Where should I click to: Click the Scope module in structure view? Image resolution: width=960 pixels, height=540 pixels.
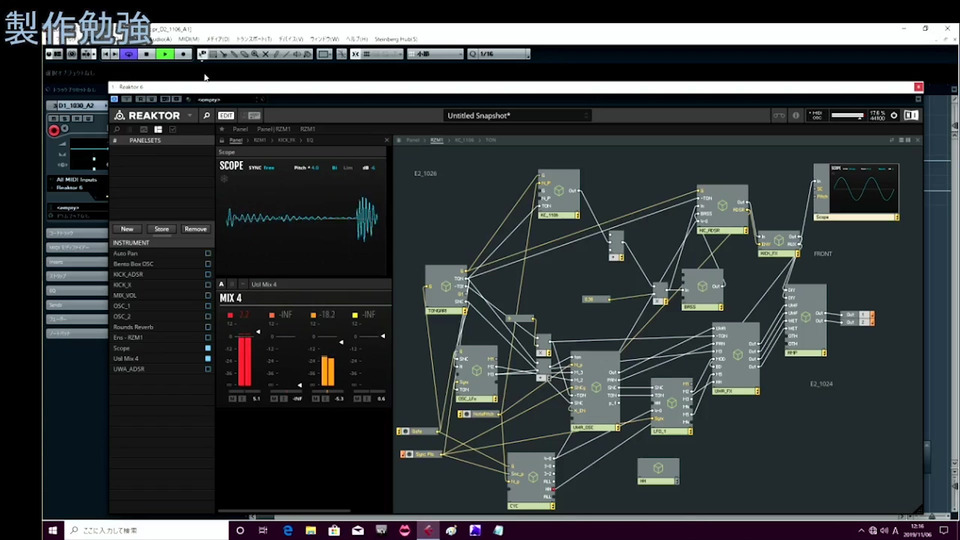[x=856, y=192]
